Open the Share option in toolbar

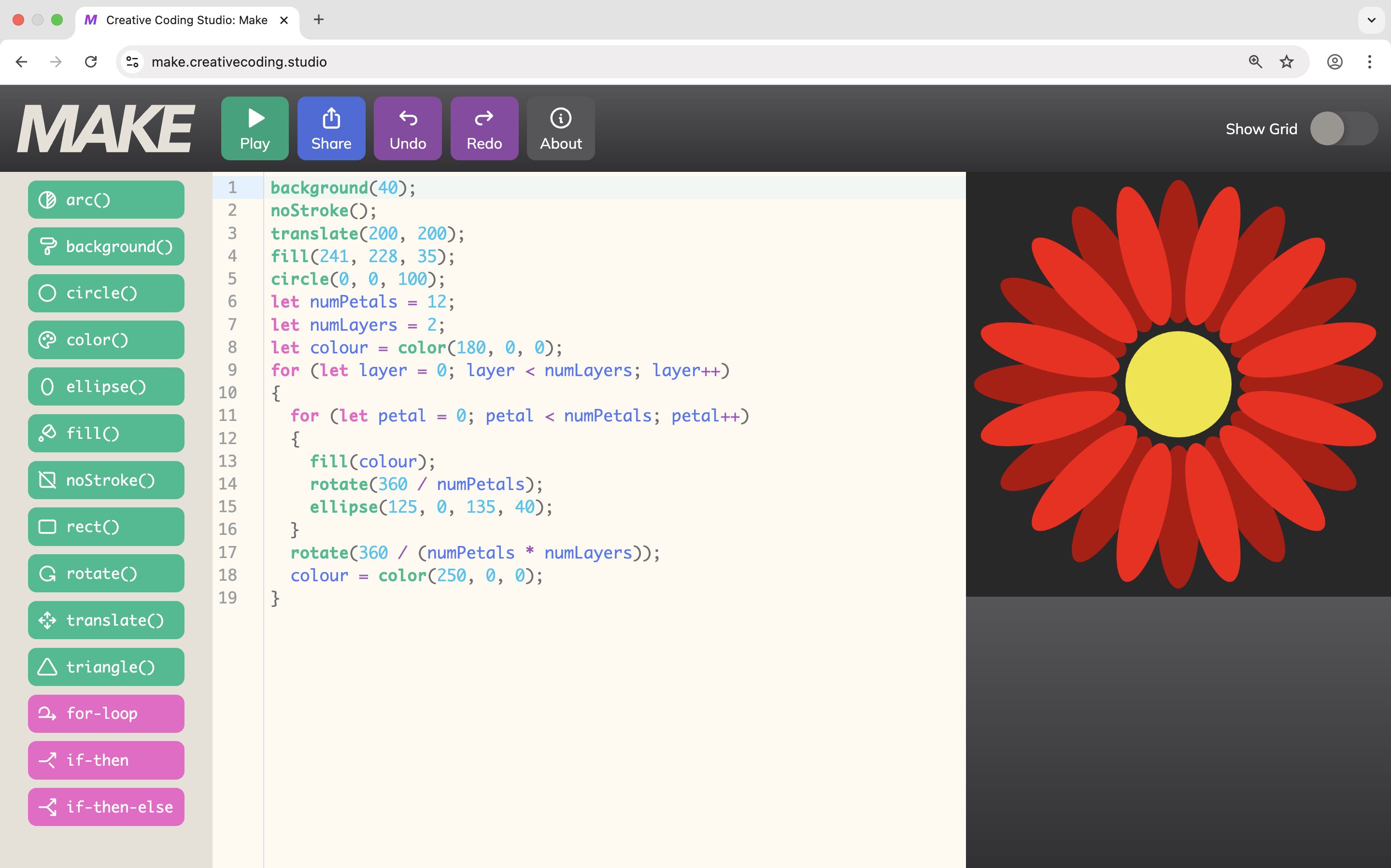331,128
